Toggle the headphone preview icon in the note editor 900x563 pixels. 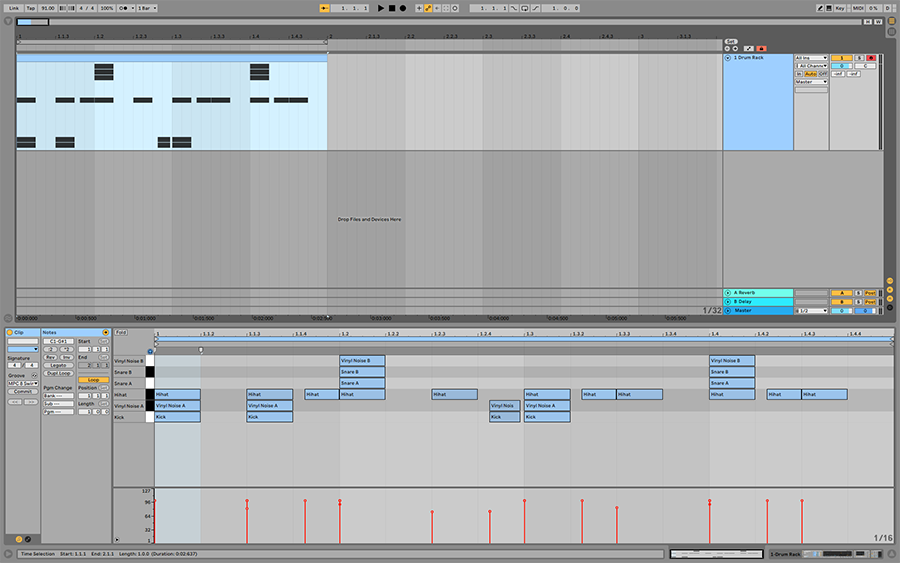[x=150, y=352]
